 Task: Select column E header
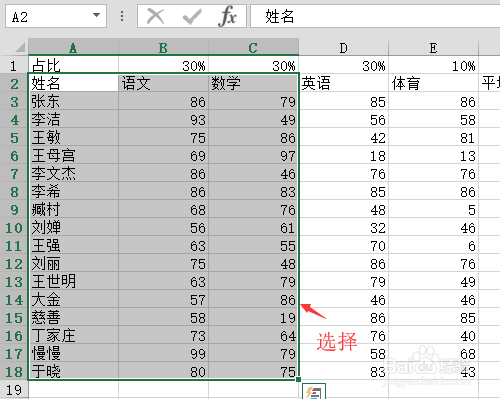[x=433, y=47]
